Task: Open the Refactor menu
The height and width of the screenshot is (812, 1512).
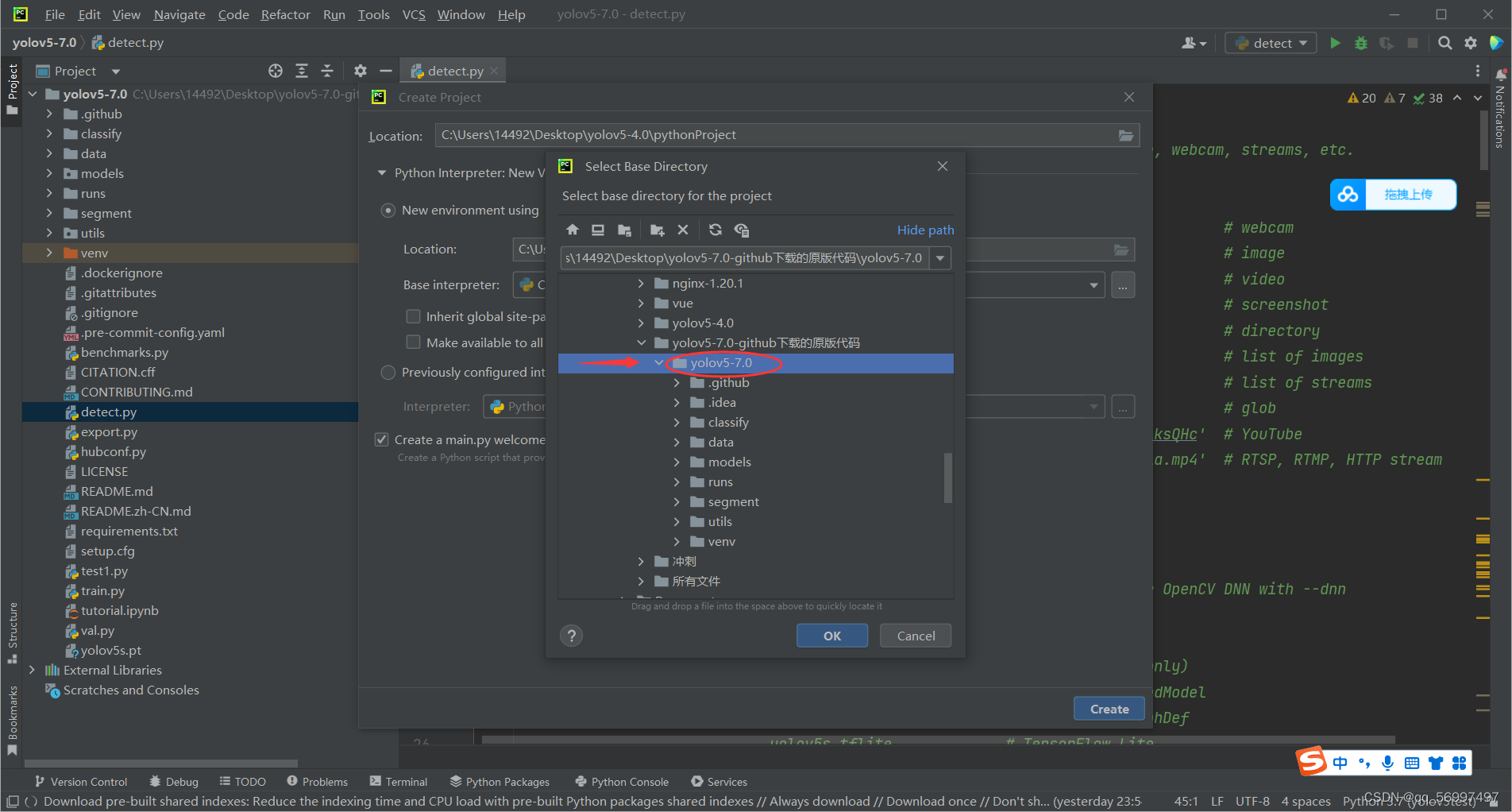Action: 285,14
